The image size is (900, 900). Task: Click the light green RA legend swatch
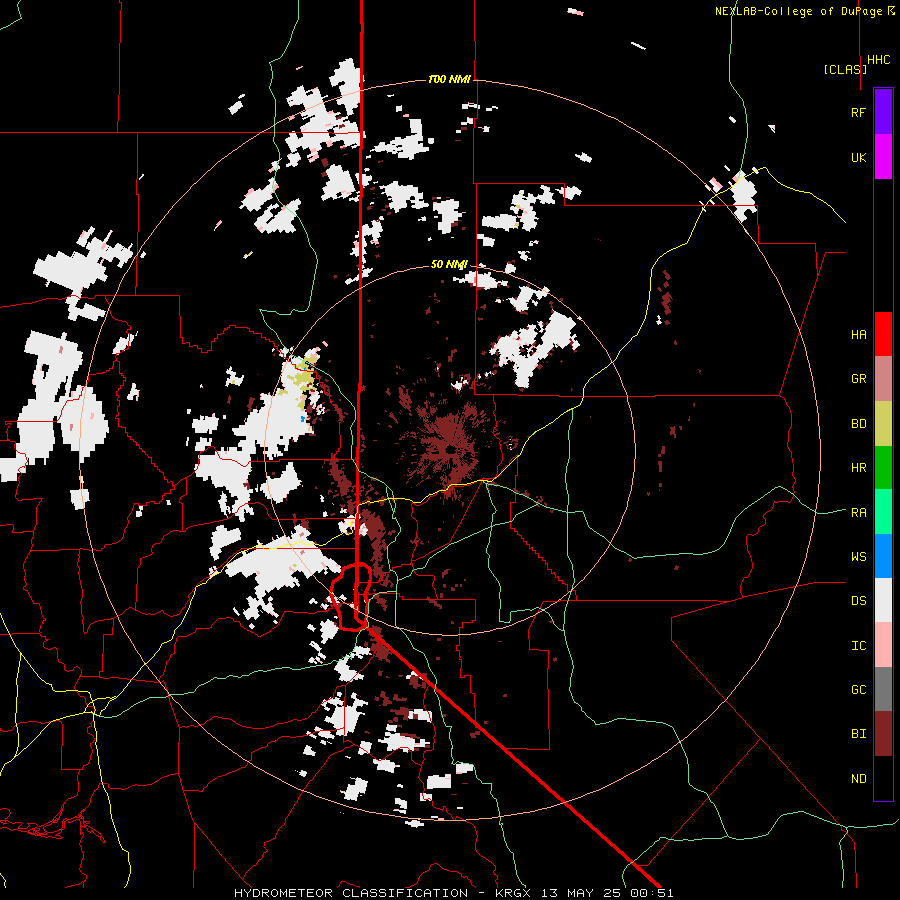click(883, 512)
